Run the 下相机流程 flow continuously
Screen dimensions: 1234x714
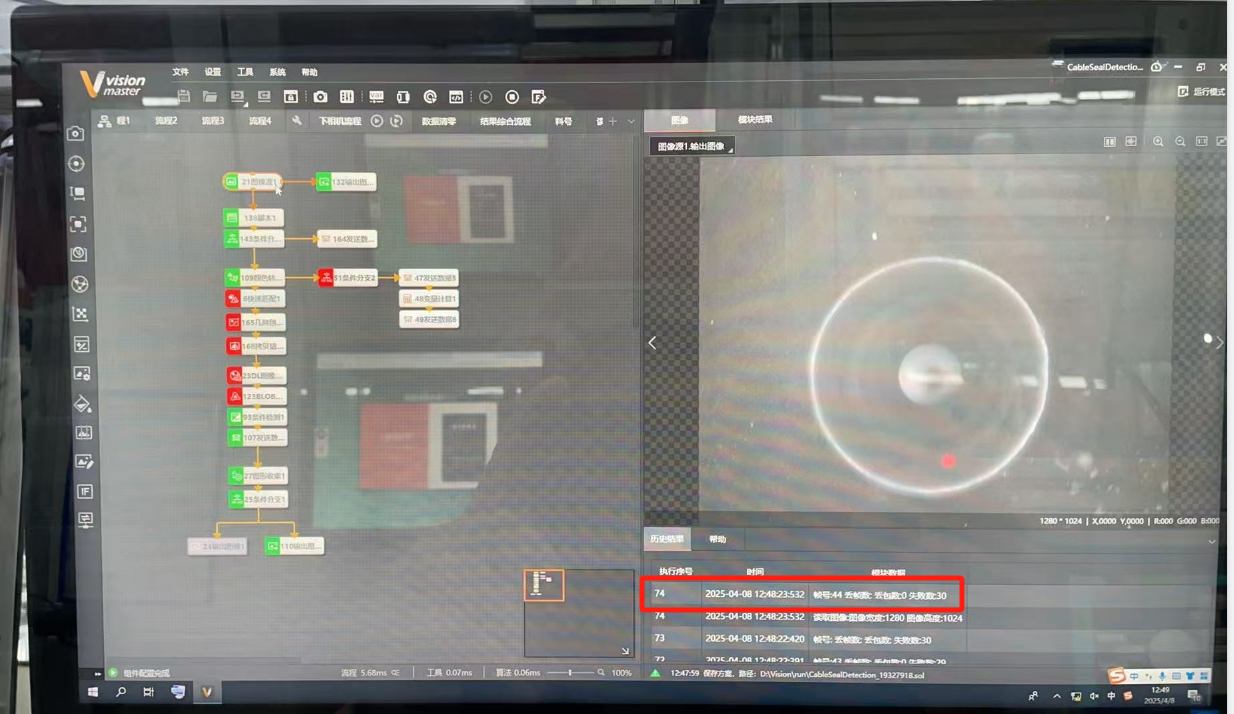pyautogui.click(x=396, y=121)
